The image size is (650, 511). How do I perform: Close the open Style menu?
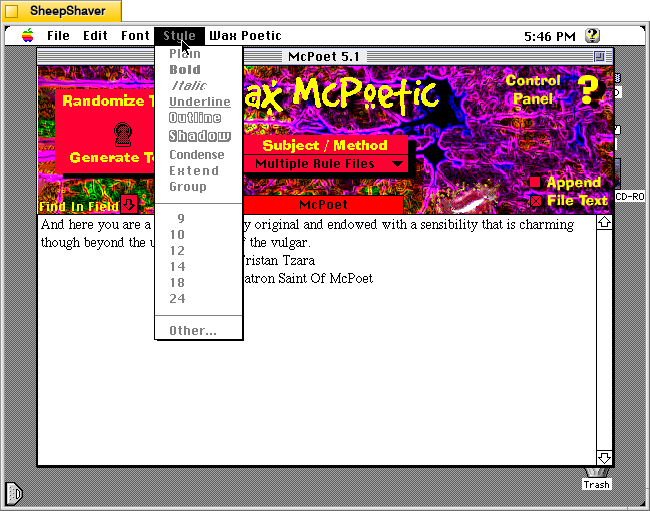179,36
